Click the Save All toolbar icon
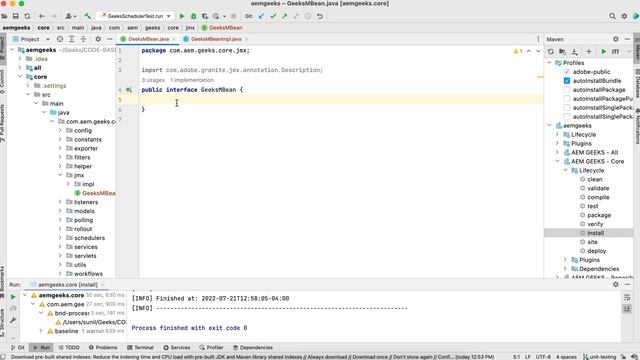The image size is (640, 360). tap(16, 16)
